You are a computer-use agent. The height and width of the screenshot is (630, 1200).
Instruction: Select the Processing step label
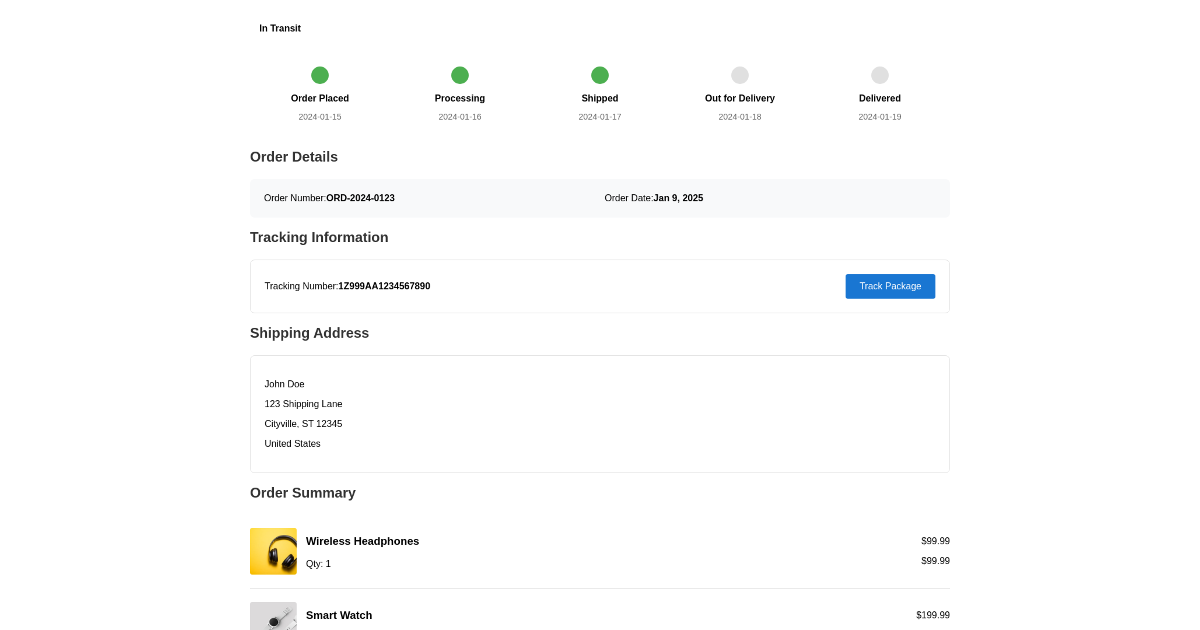point(460,98)
